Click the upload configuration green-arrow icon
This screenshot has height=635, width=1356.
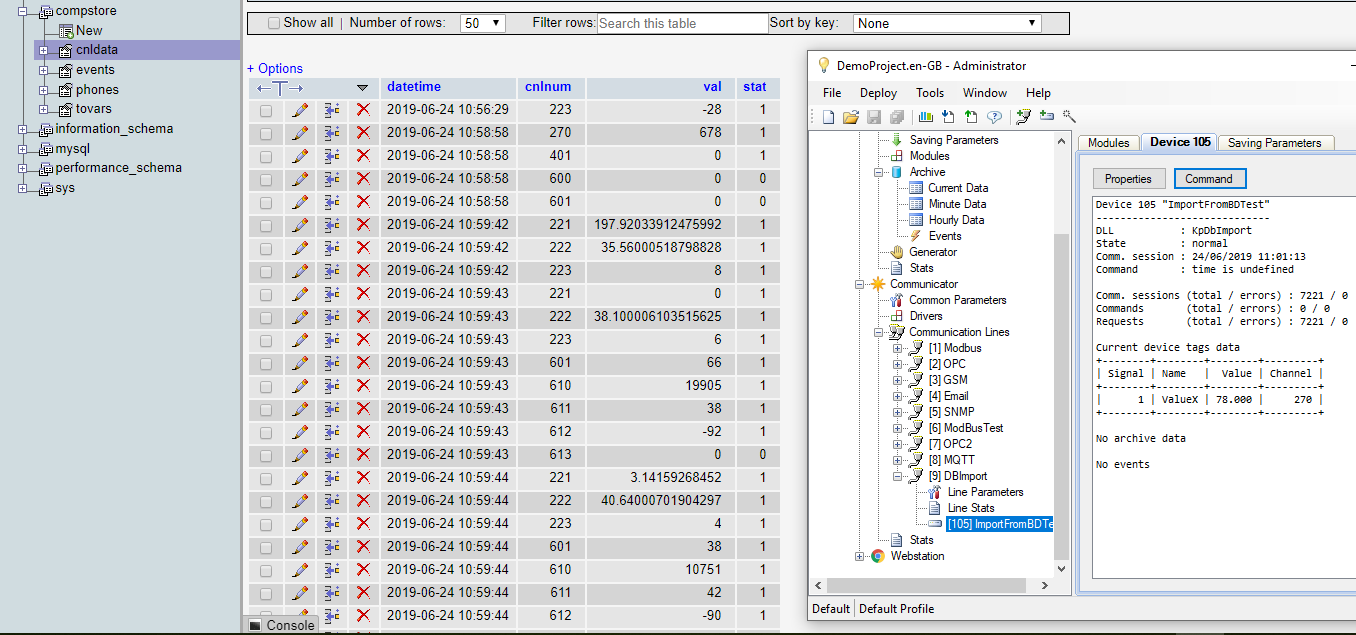click(x=971, y=117)
